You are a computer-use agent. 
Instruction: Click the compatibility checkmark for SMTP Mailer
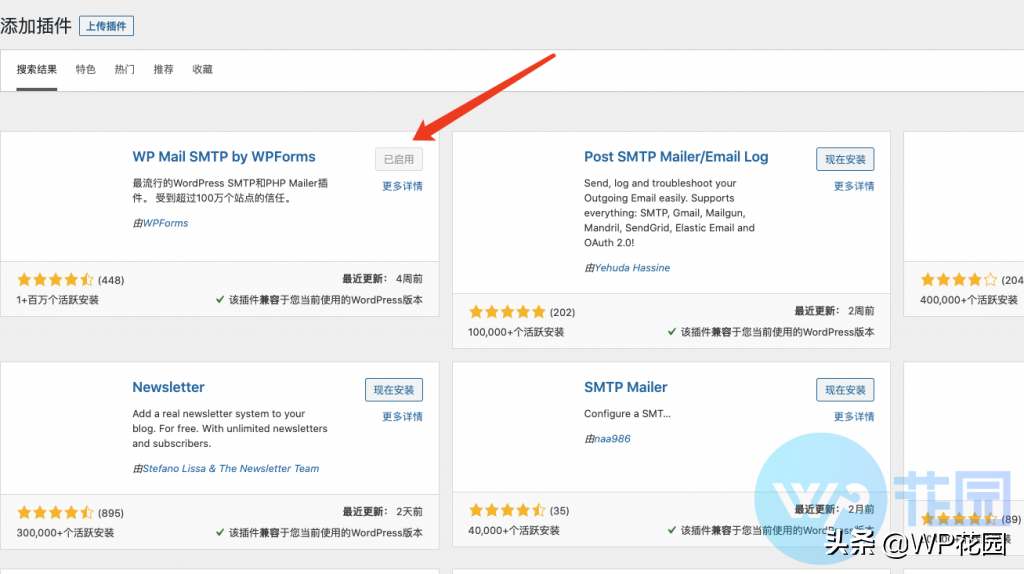(x=672, y=530)
